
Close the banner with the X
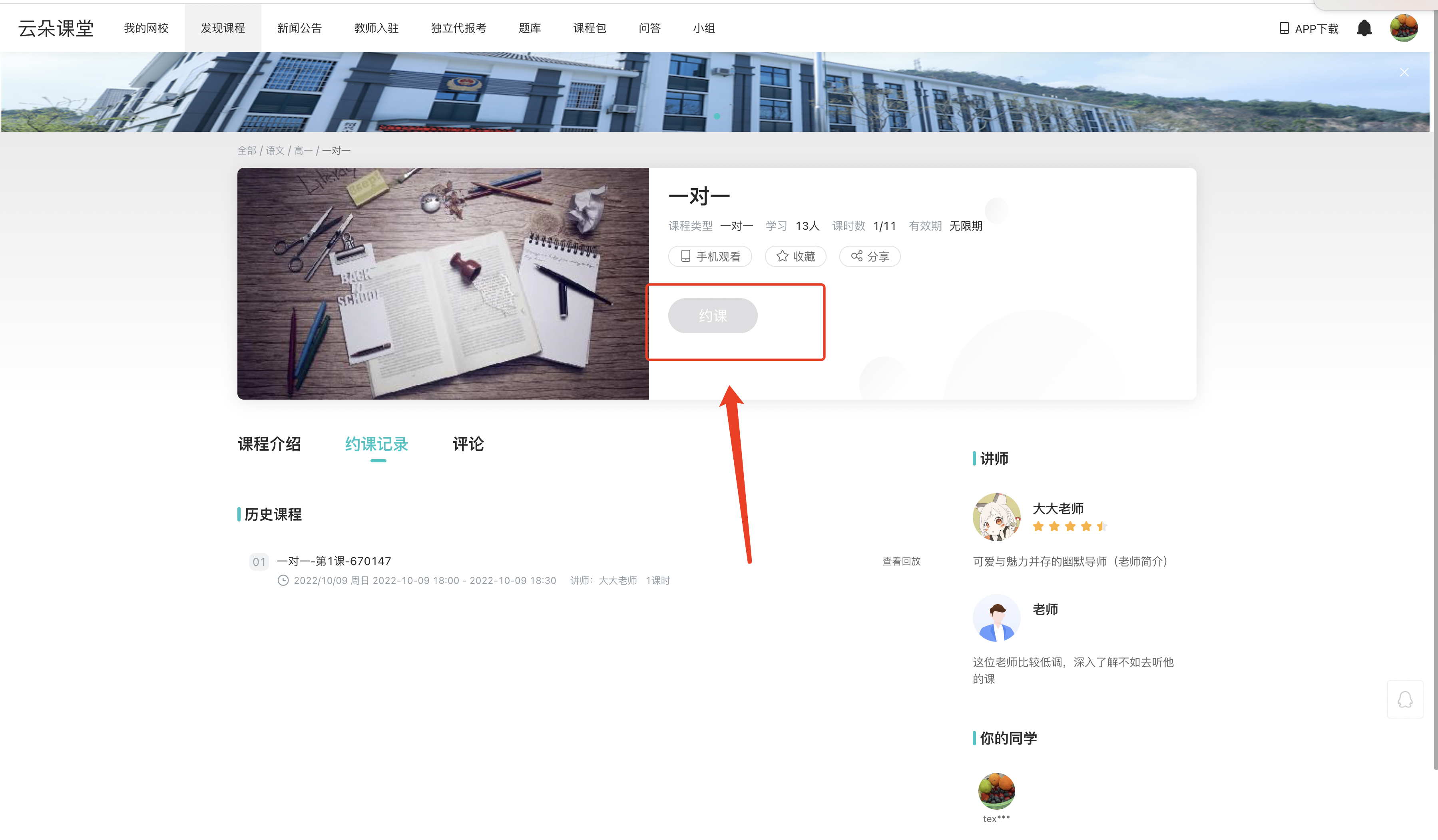click(x=1404, y=72)
